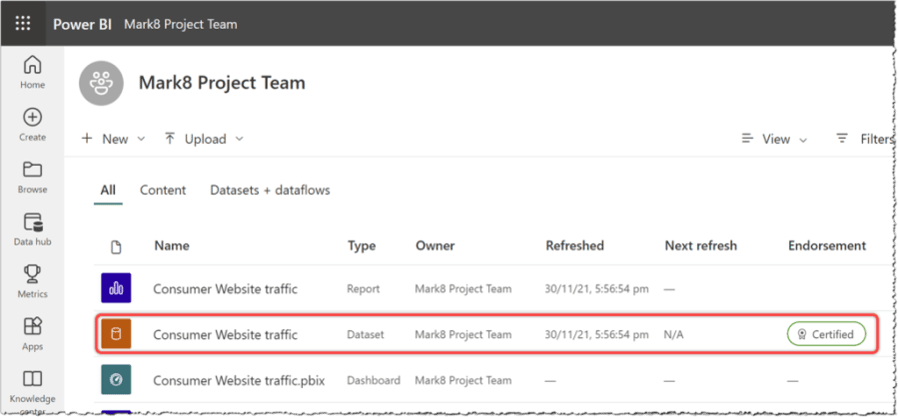Go to Home in the sidebar
The height and width of the screenshot is (417, 898).
click(33, 72)
